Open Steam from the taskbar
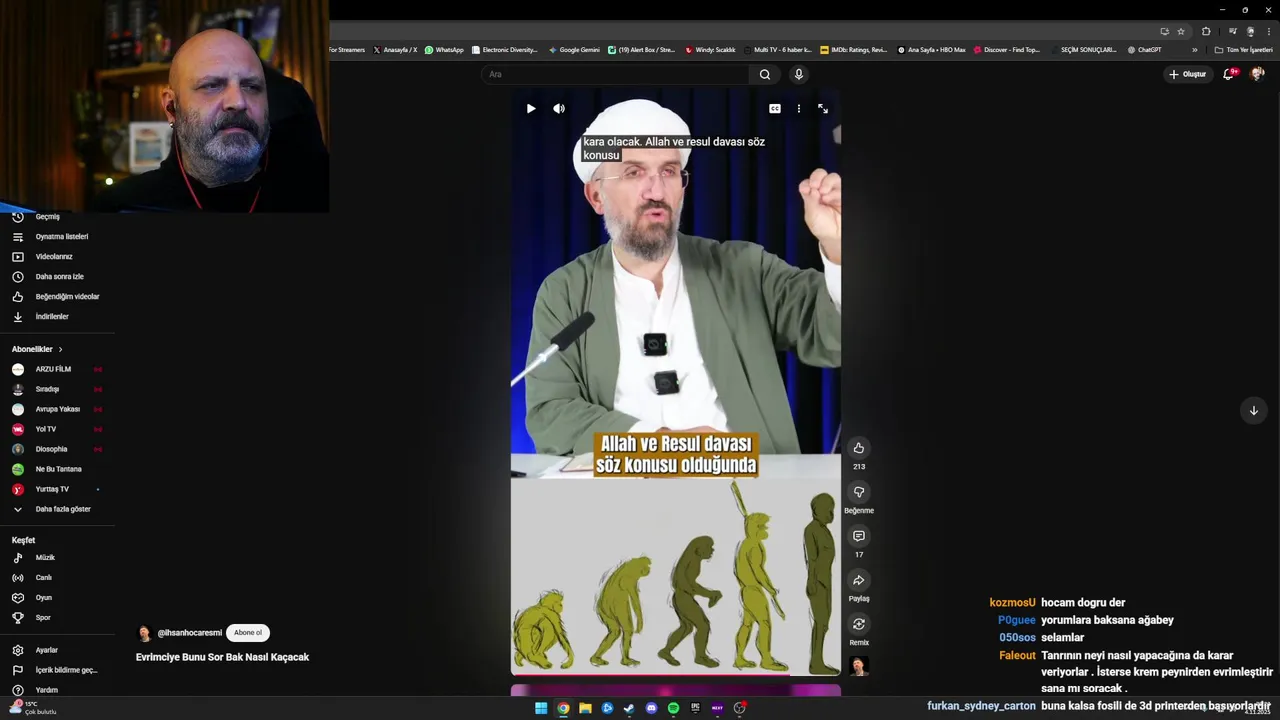Viewport: 1280px width, 720px height. [x=629, y=708]
